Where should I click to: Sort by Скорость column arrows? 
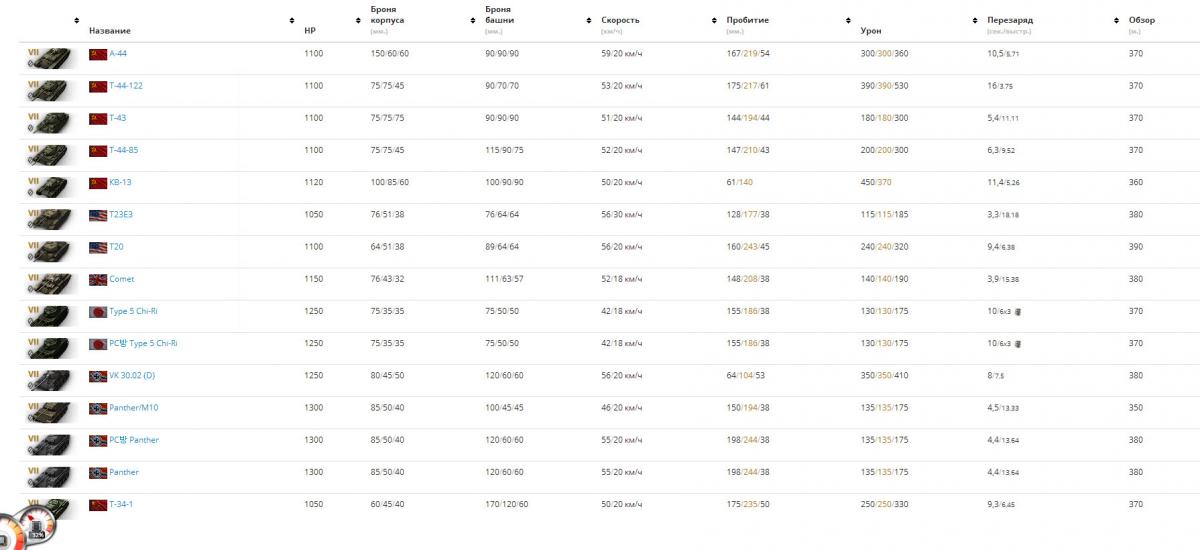(x=714, y=20)
